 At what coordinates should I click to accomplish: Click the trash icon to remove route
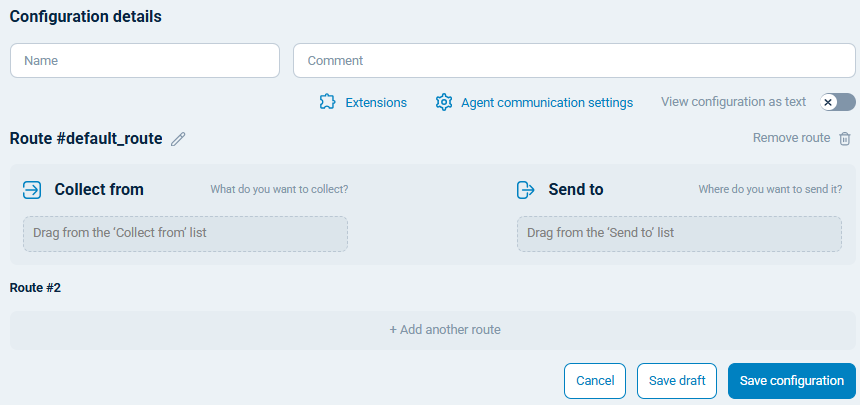[845, 139]
